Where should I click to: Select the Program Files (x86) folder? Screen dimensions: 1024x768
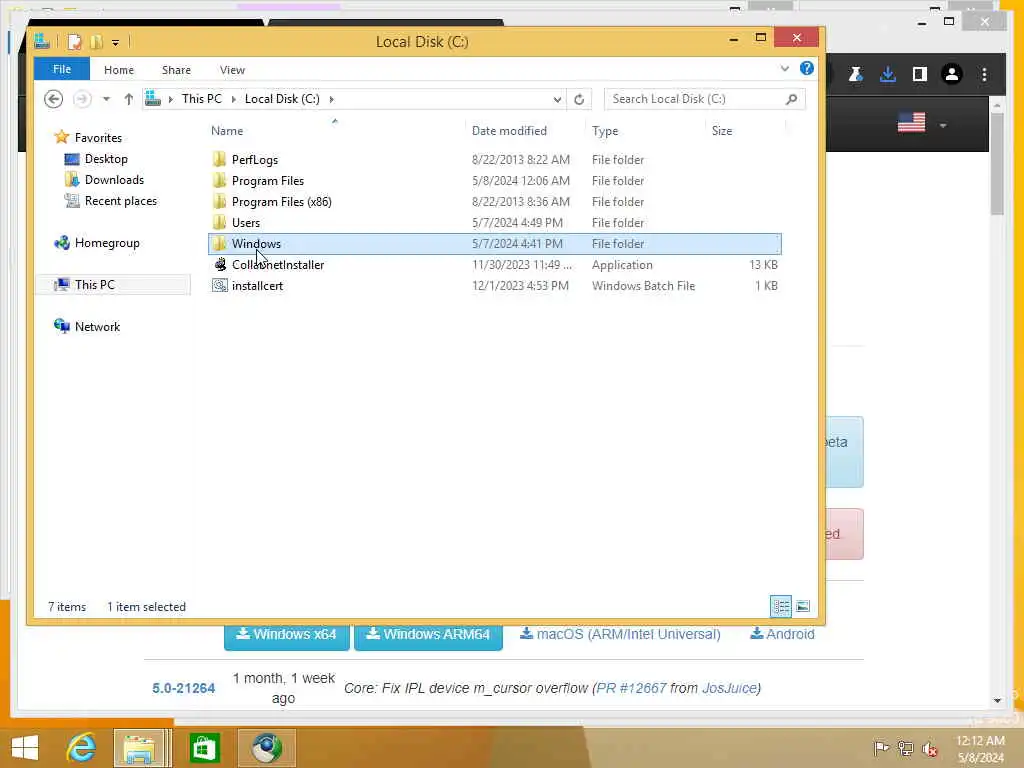(281, 202)
